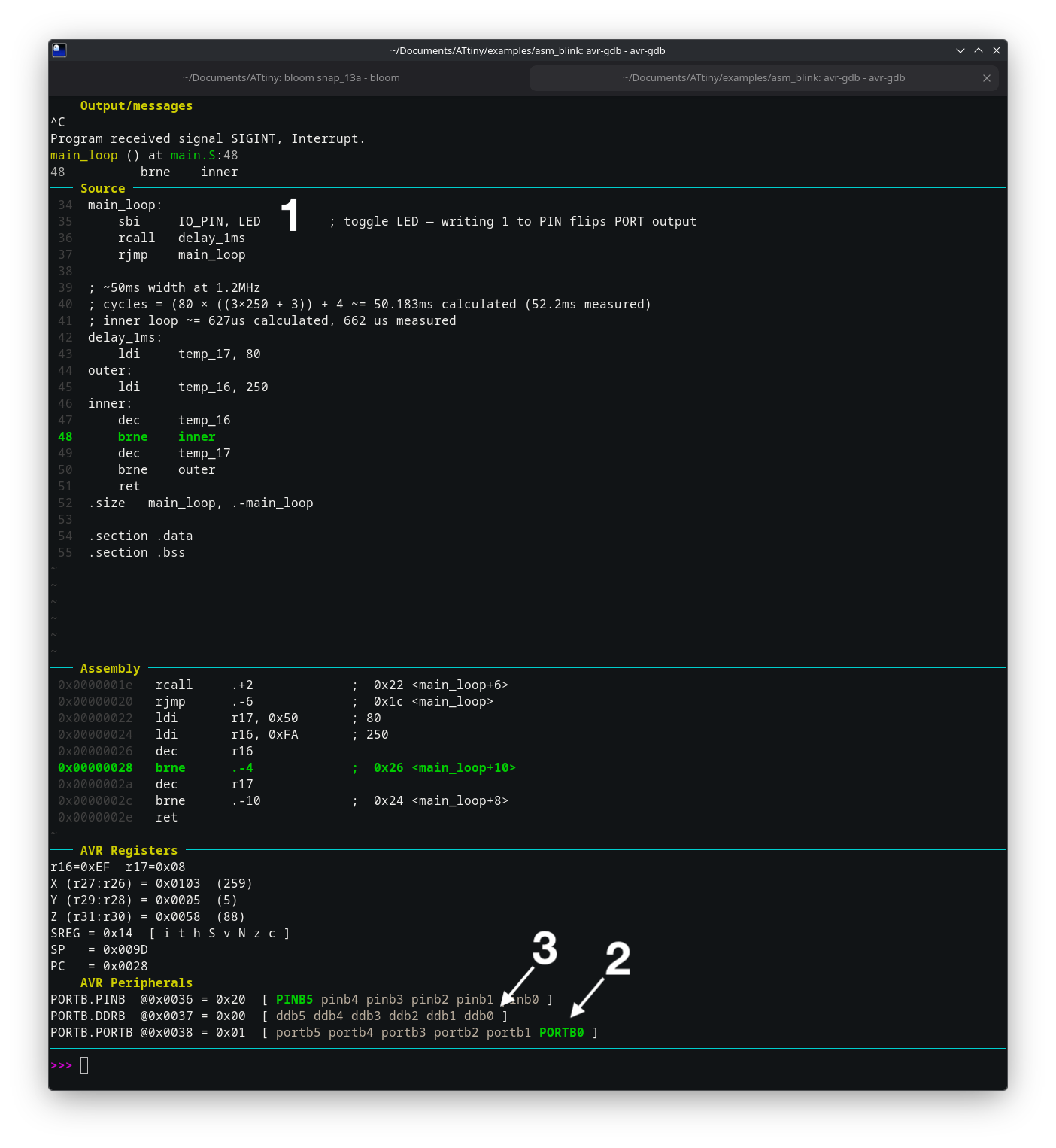Maximize the terminal window
The height and width of the screenshot is (1148, 1056).
979,50
